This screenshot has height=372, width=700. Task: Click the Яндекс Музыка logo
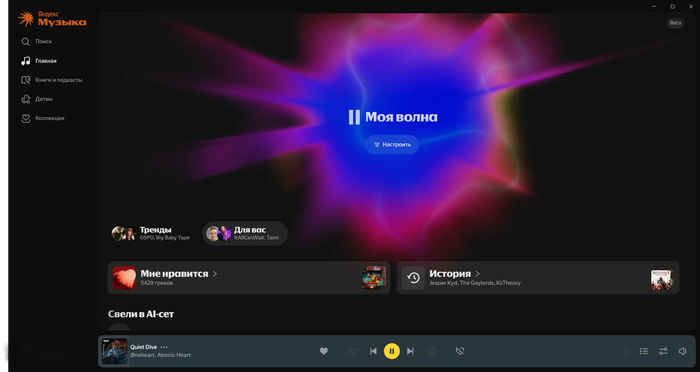[52, 19]
